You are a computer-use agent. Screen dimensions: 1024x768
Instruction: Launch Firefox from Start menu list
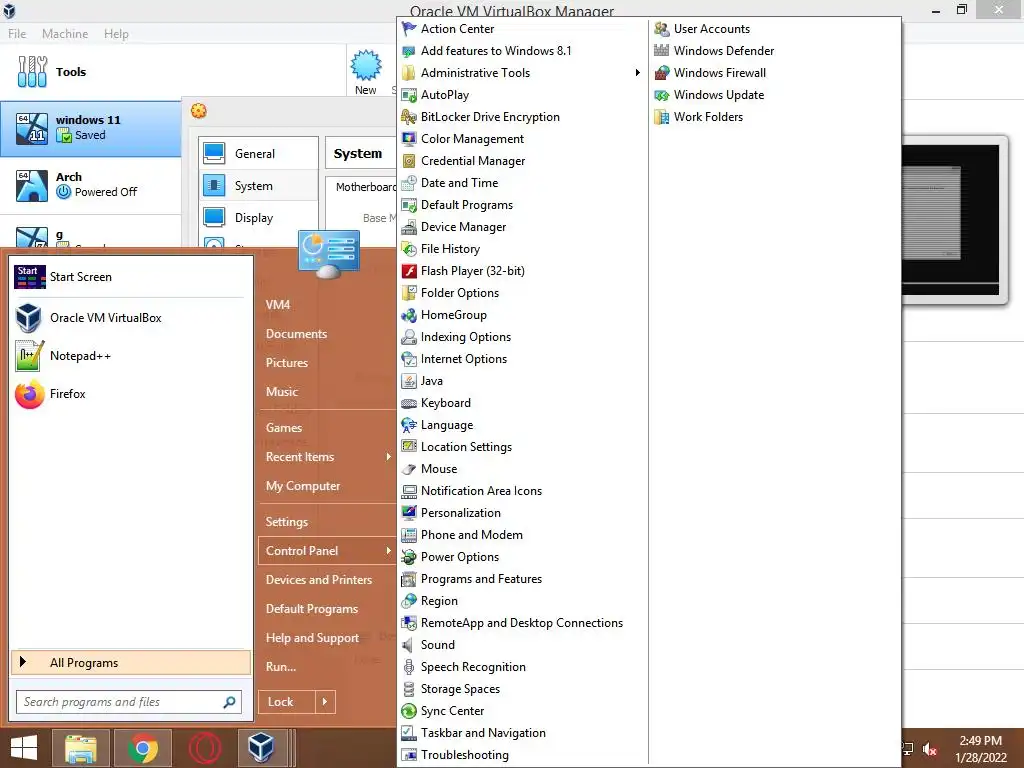pyautogui.click(x=129, y=394)
